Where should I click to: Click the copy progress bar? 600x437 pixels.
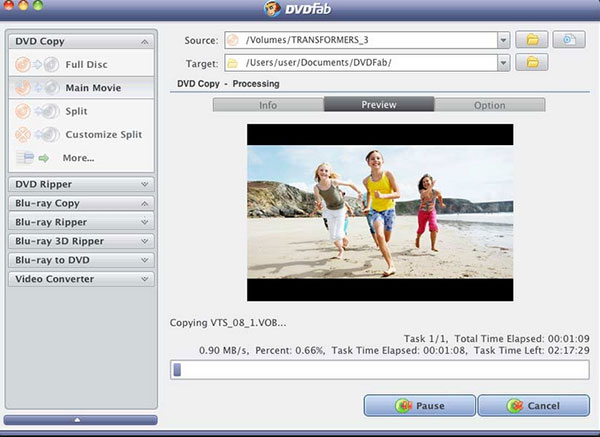point(380,370)
